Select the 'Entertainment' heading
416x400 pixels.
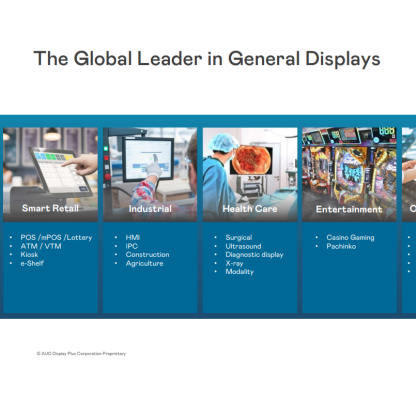pyautogui.click(x=349, y=209)
